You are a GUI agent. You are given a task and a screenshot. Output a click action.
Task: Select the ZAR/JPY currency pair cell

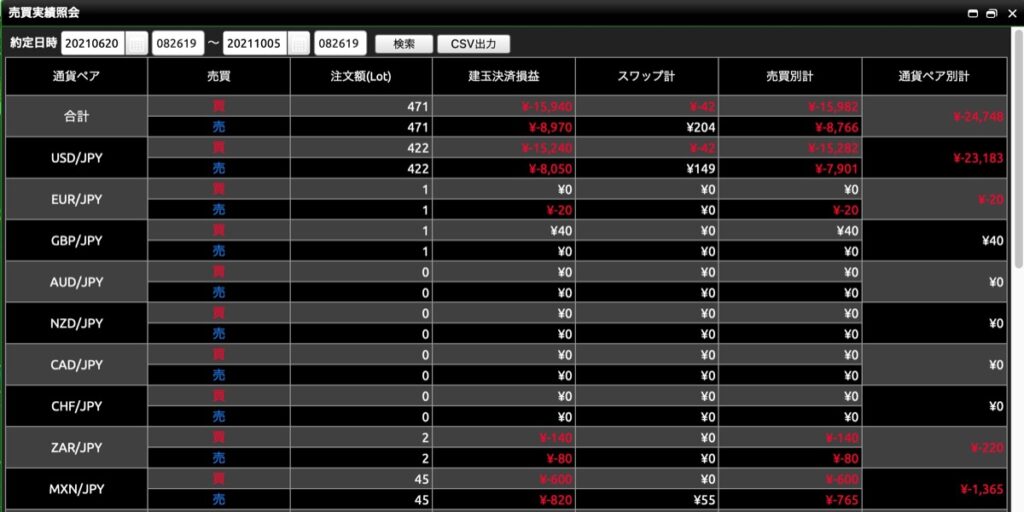click(76, 447)
